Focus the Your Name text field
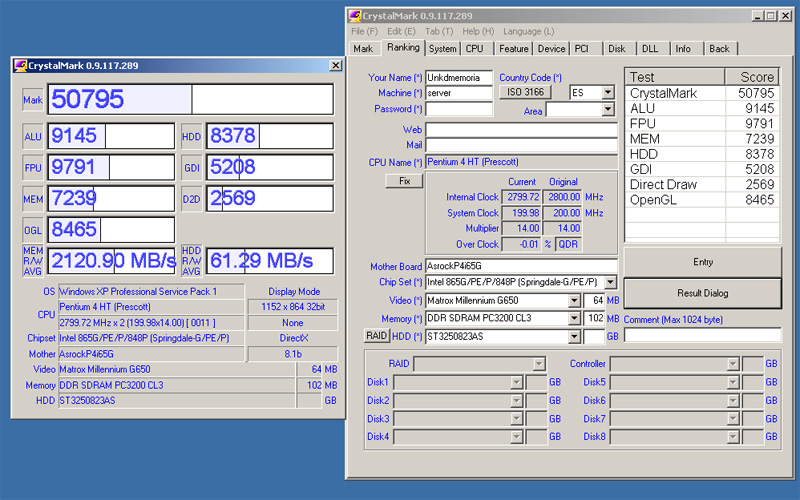Viewport: 800px width, 500px height. tap(459, 77)
